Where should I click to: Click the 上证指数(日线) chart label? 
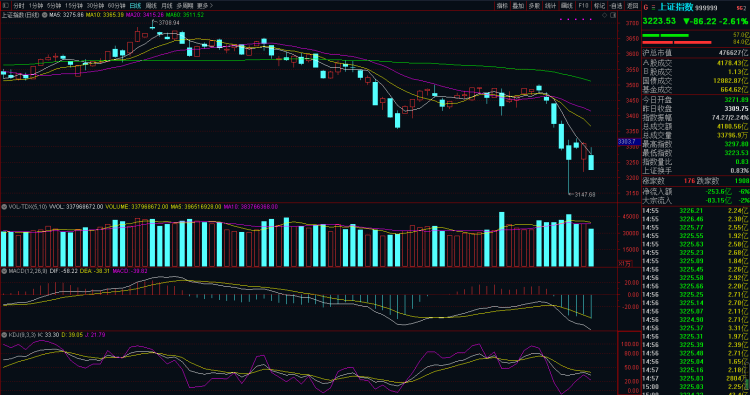coord(20,15)
